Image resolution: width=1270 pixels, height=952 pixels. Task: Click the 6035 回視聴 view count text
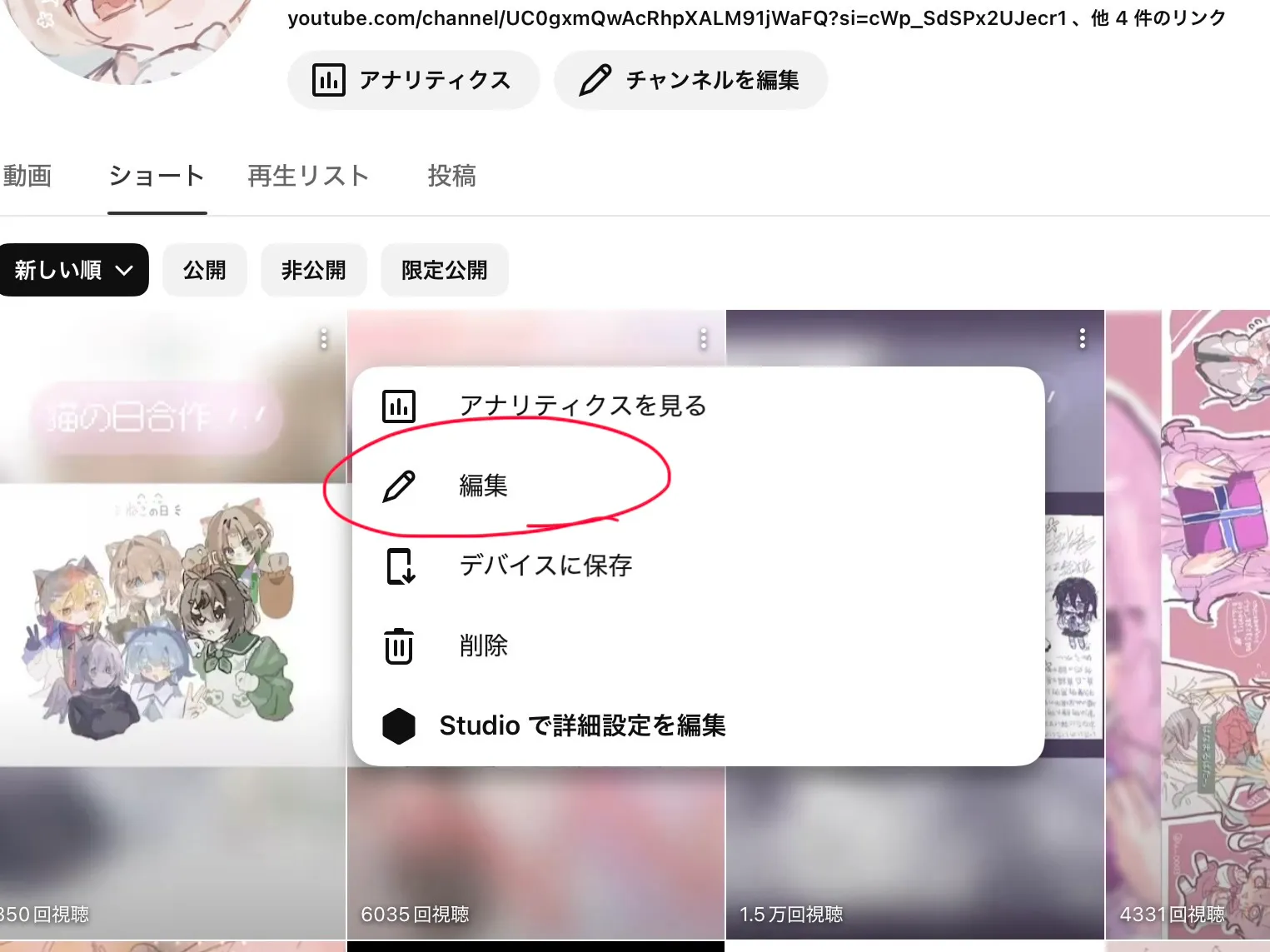415,915
